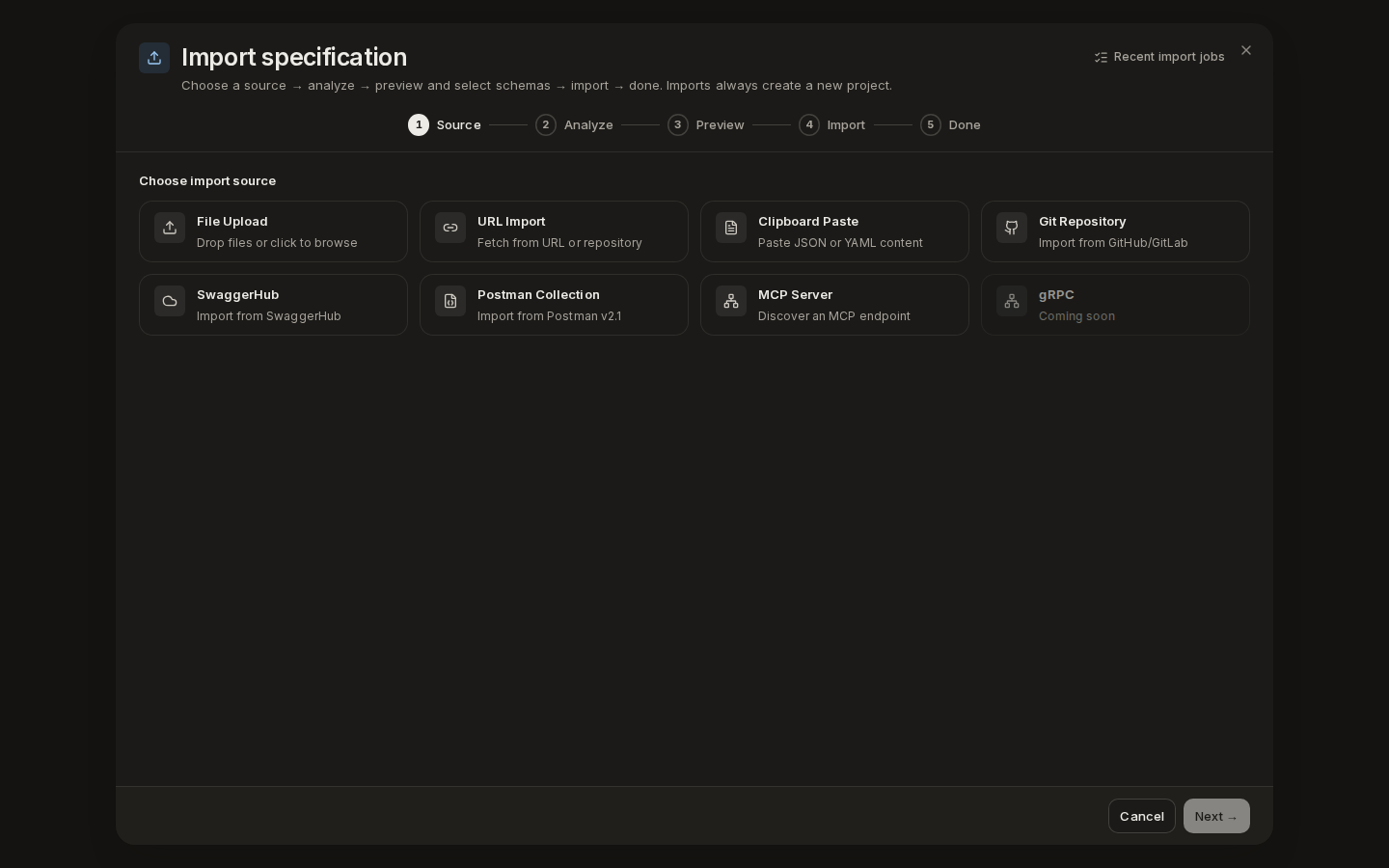Click the gRPC network icon

(1012, 301)
